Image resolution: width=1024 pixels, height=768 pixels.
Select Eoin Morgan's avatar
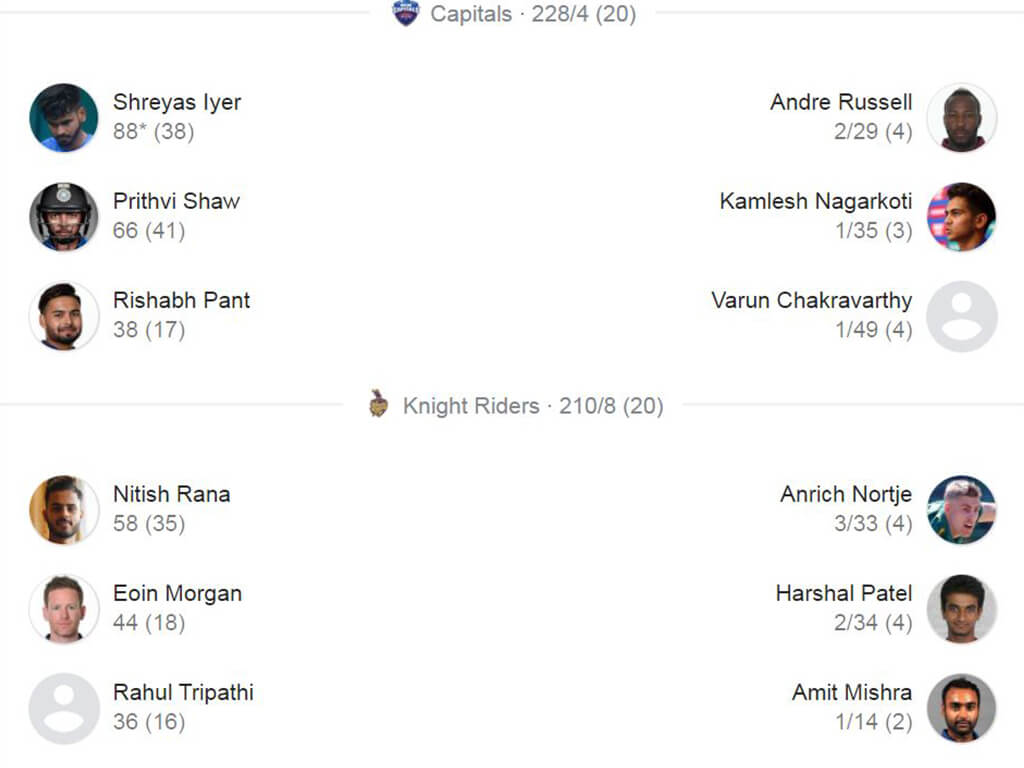tap(64, 609)
